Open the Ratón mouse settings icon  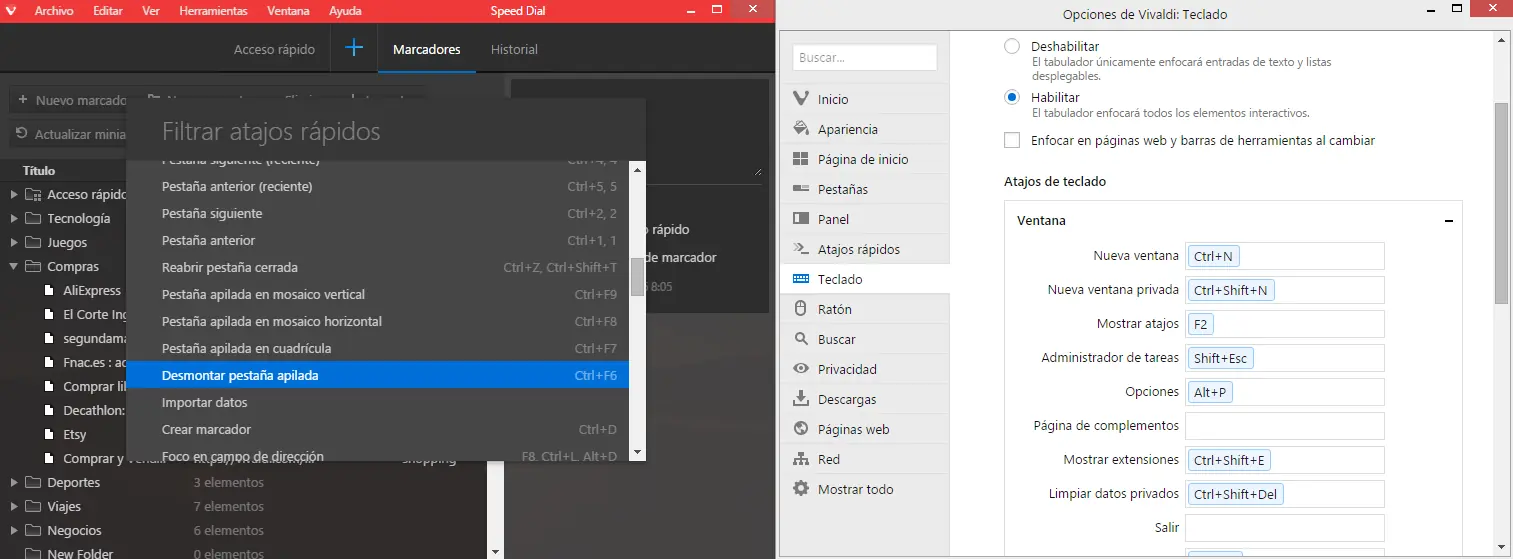(x=800, y=309)
